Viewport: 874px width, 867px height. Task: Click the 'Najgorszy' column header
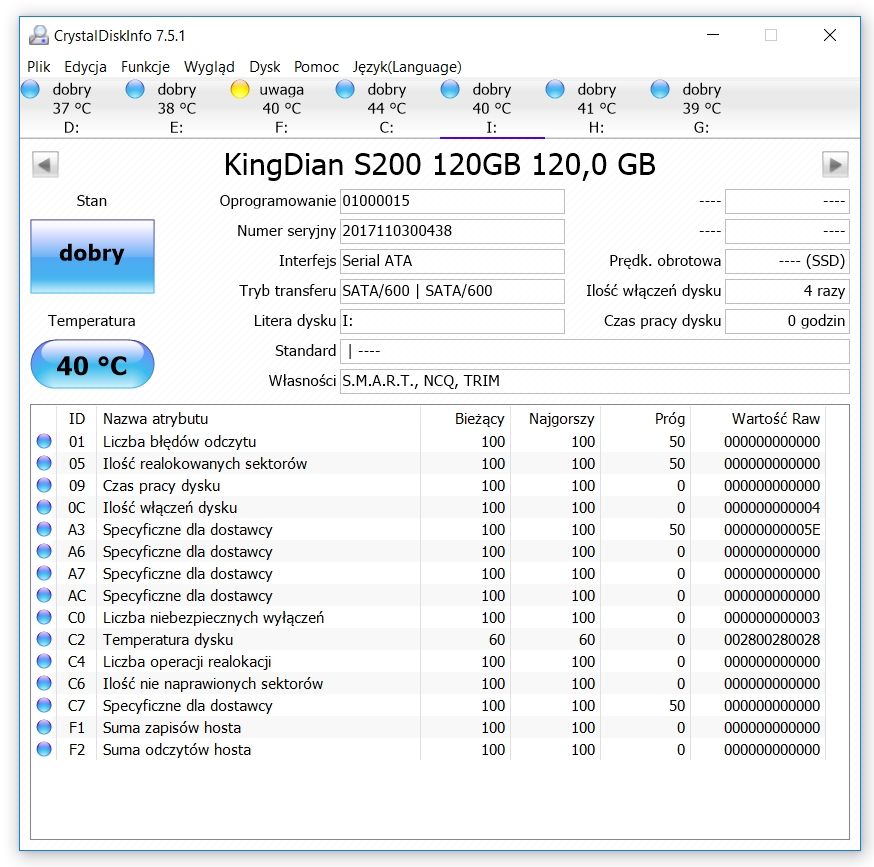(x=555, y=419)
